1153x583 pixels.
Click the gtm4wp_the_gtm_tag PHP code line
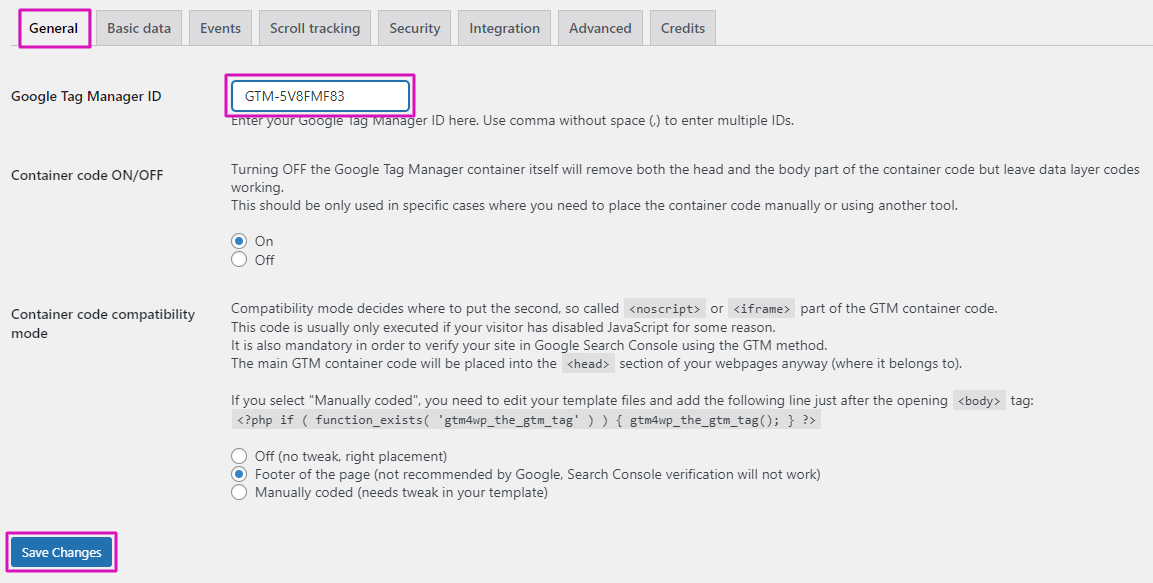526,420
